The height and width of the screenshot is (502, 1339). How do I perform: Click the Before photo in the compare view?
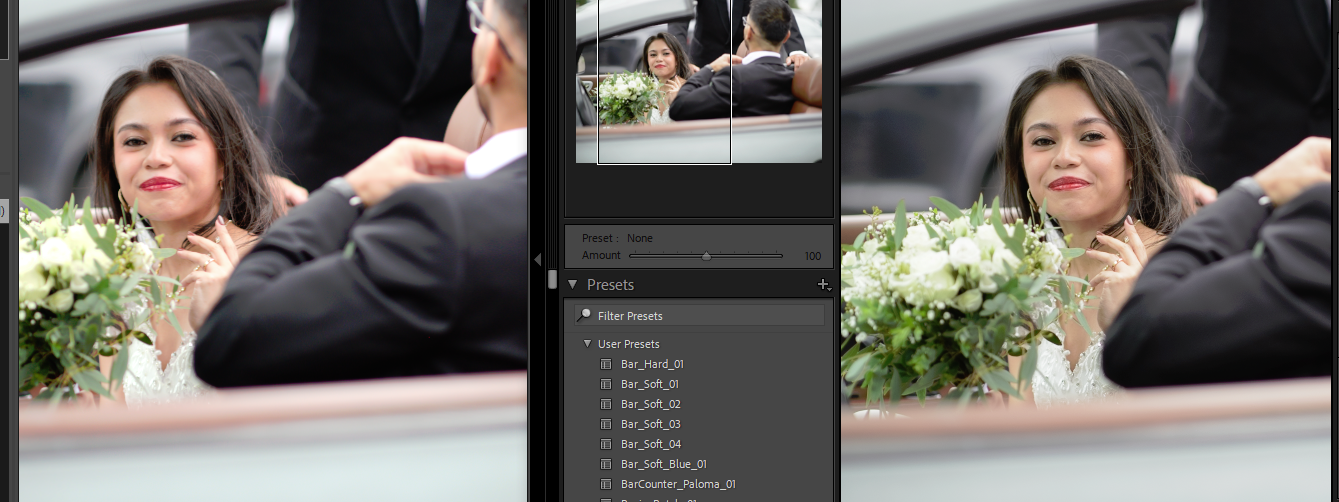273,250
